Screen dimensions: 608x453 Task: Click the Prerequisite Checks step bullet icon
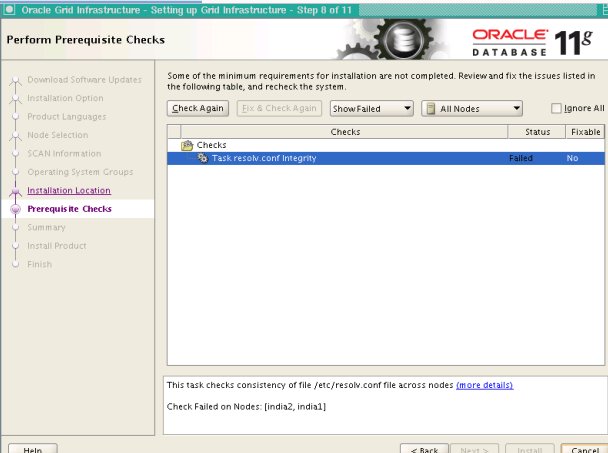click(16, 209)
